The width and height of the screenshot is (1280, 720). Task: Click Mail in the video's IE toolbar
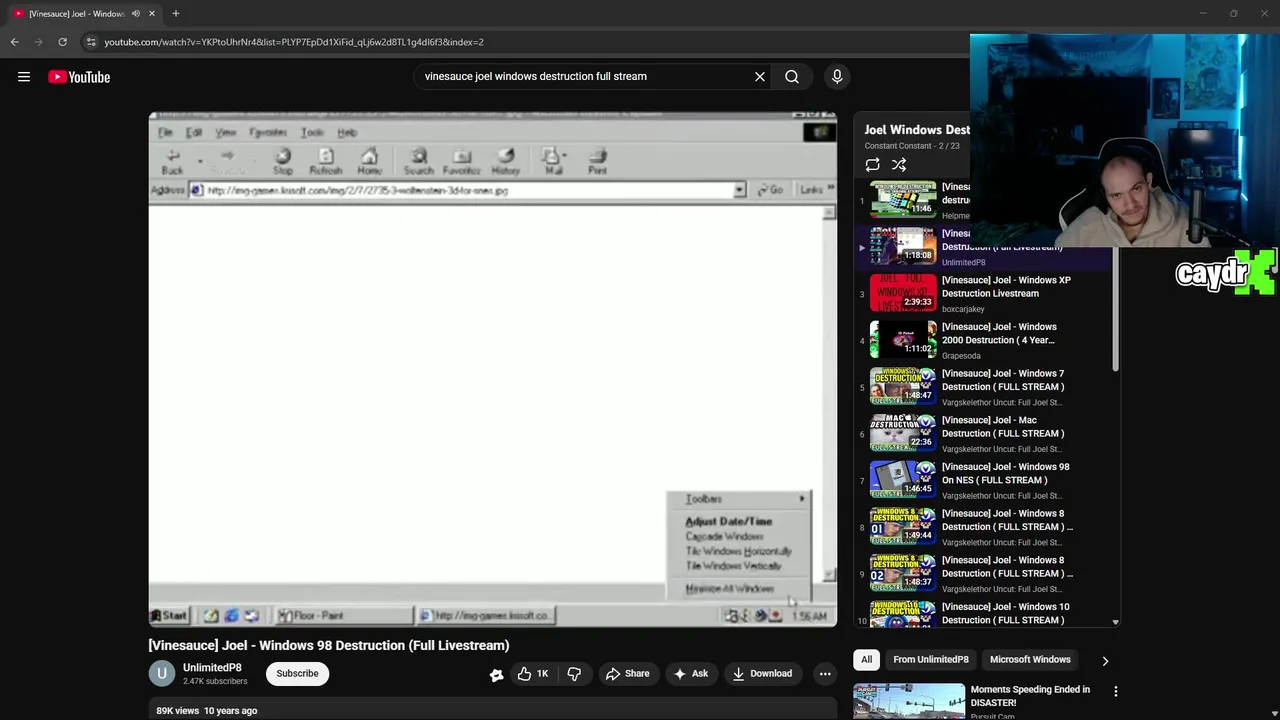click(x=552, y=161)
